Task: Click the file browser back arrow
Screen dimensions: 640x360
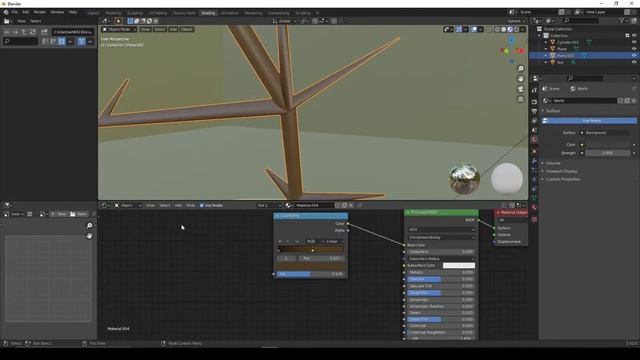Action: click(7, 32)
